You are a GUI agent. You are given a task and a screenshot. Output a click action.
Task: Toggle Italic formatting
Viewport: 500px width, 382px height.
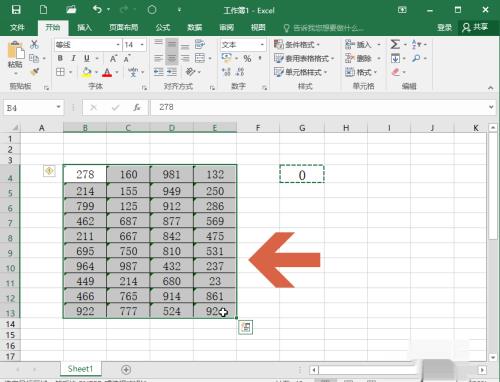[x=73, y=58]
